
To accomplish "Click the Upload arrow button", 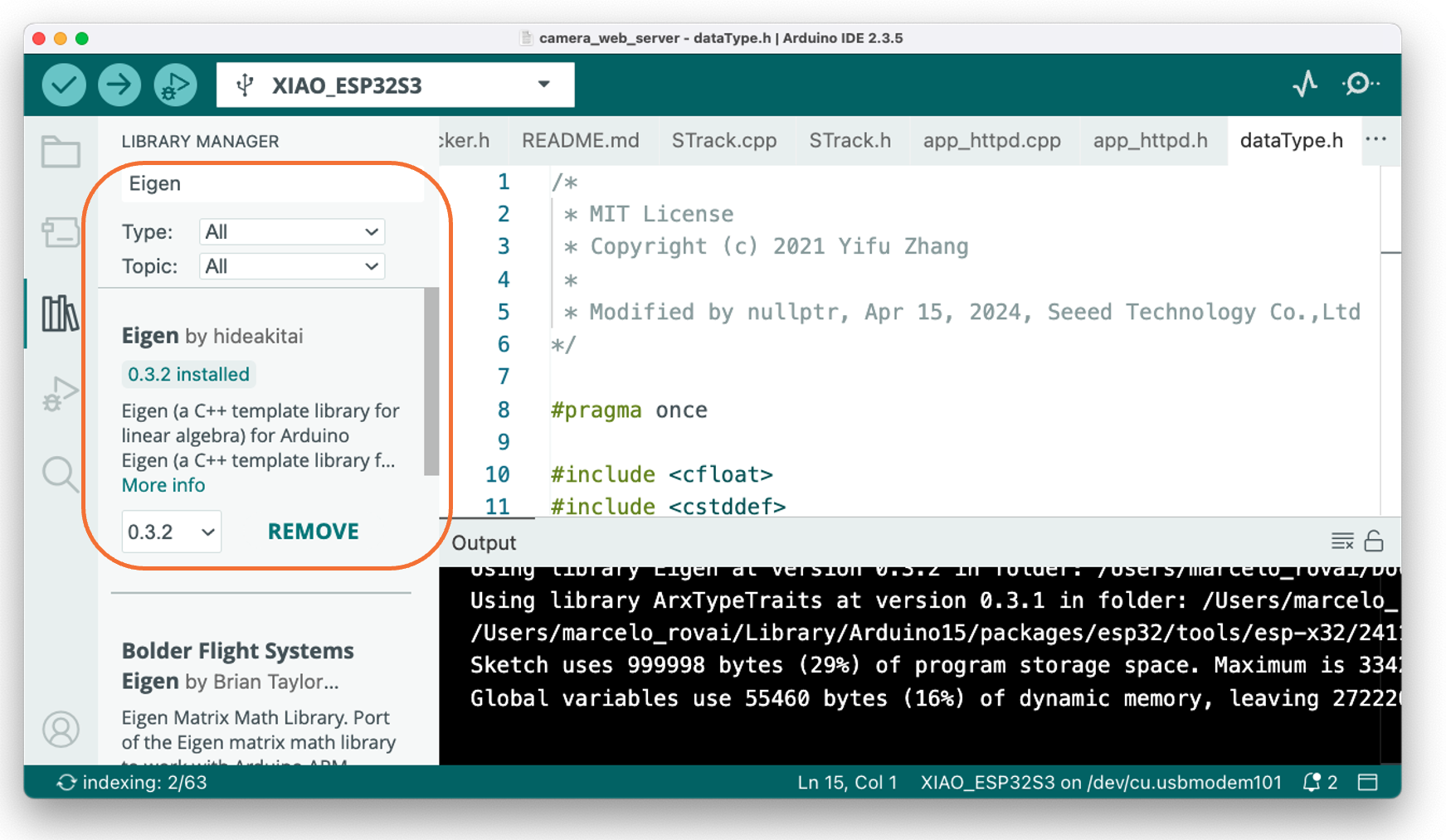I will 119,85.
